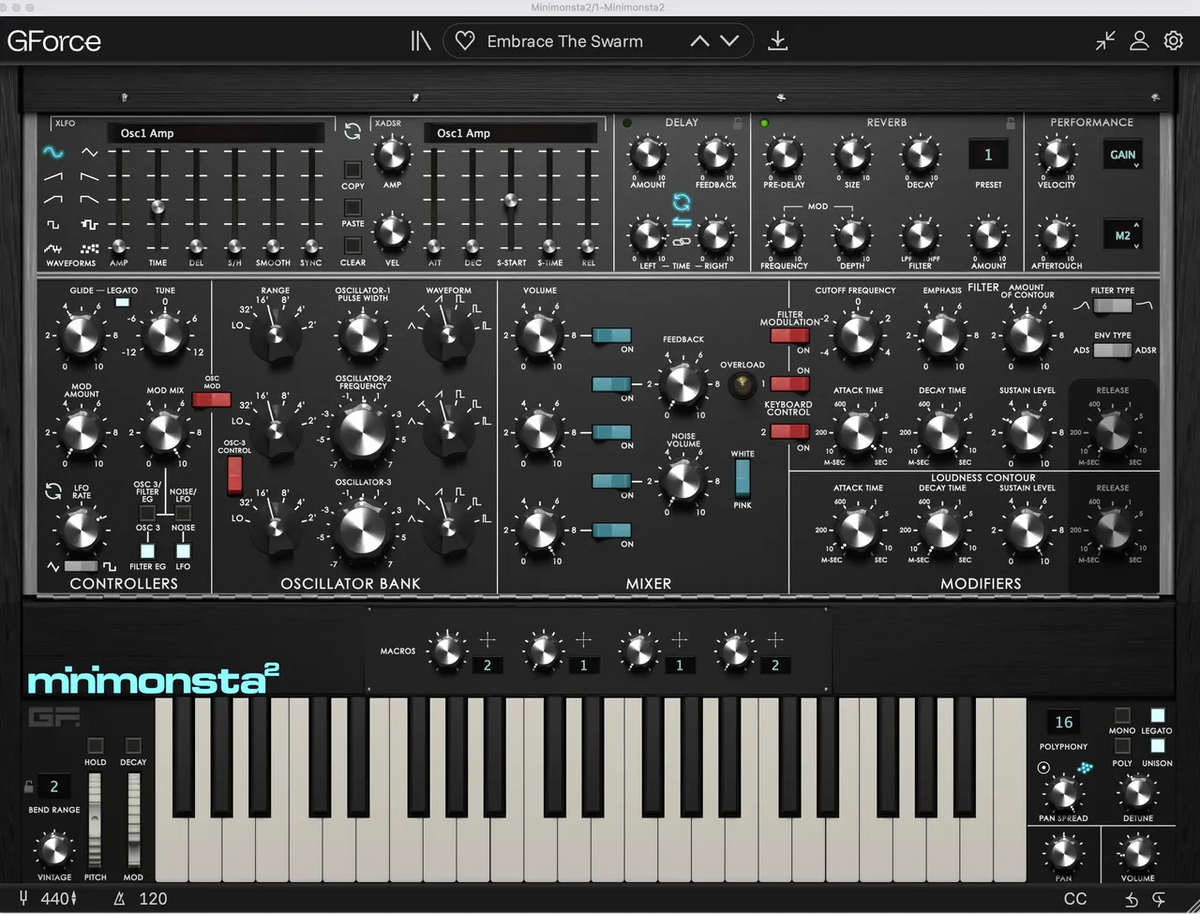The width and height of the screenshot is (1200, 914).
Task: Select the triangle XLFO waveform
Action: 90,152
